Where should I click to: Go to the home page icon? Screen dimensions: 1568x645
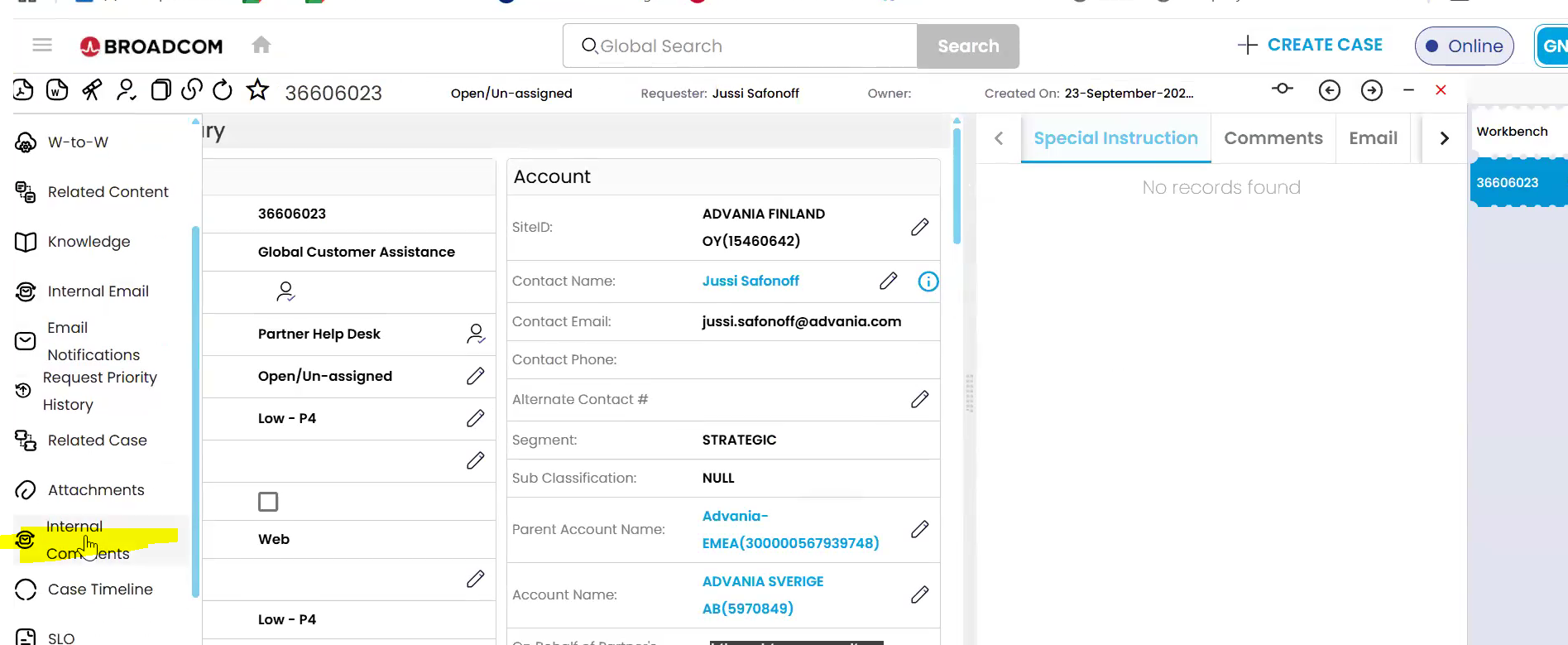point(261,45)
